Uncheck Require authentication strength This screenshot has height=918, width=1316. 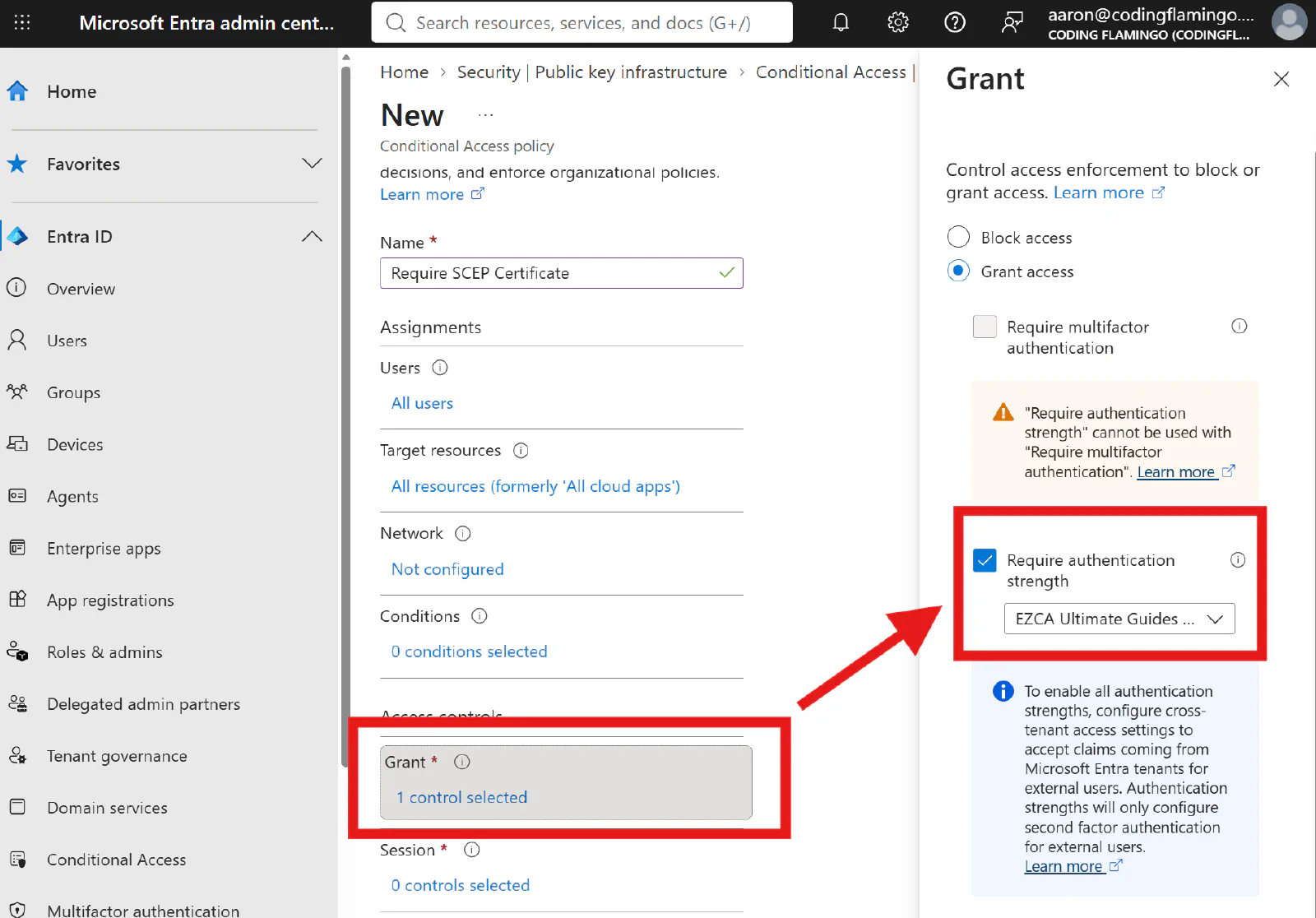(985, 560)
